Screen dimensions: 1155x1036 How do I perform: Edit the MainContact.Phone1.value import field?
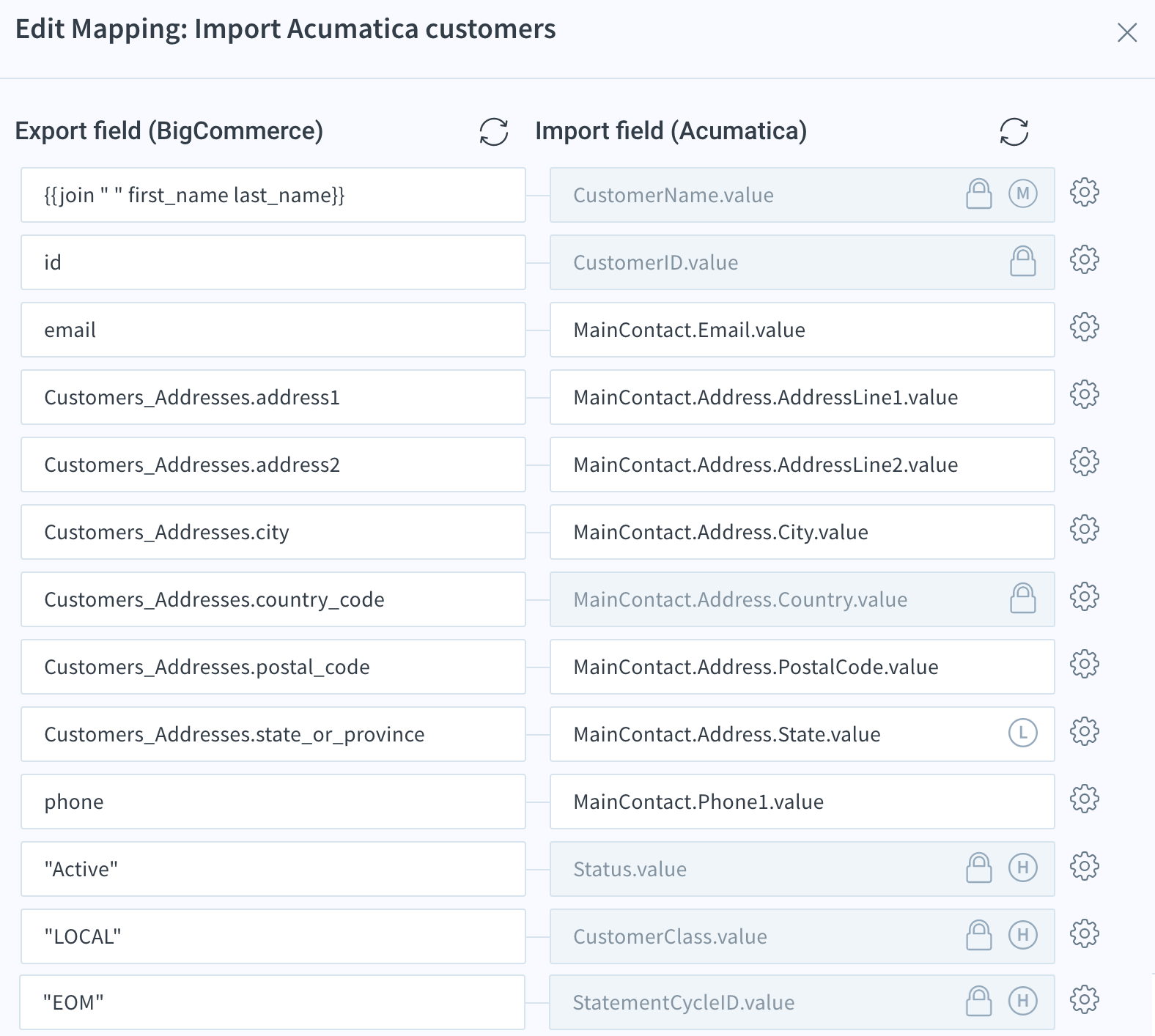[802, 802]
